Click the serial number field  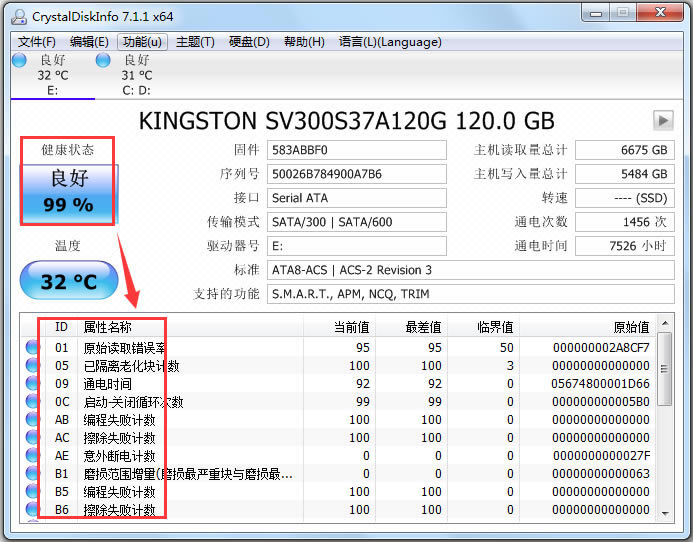[x=357, y=174]
